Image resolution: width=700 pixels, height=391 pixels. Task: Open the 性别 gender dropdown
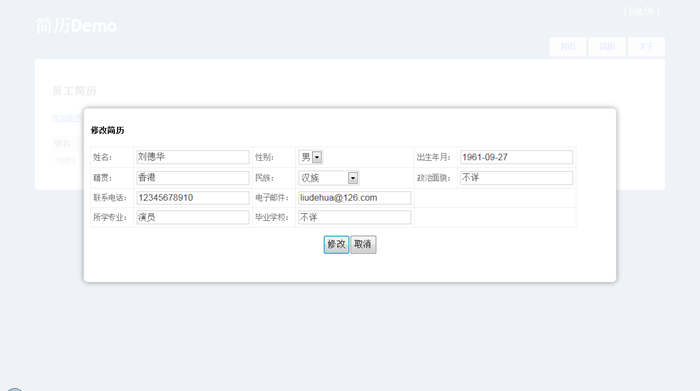311,157
